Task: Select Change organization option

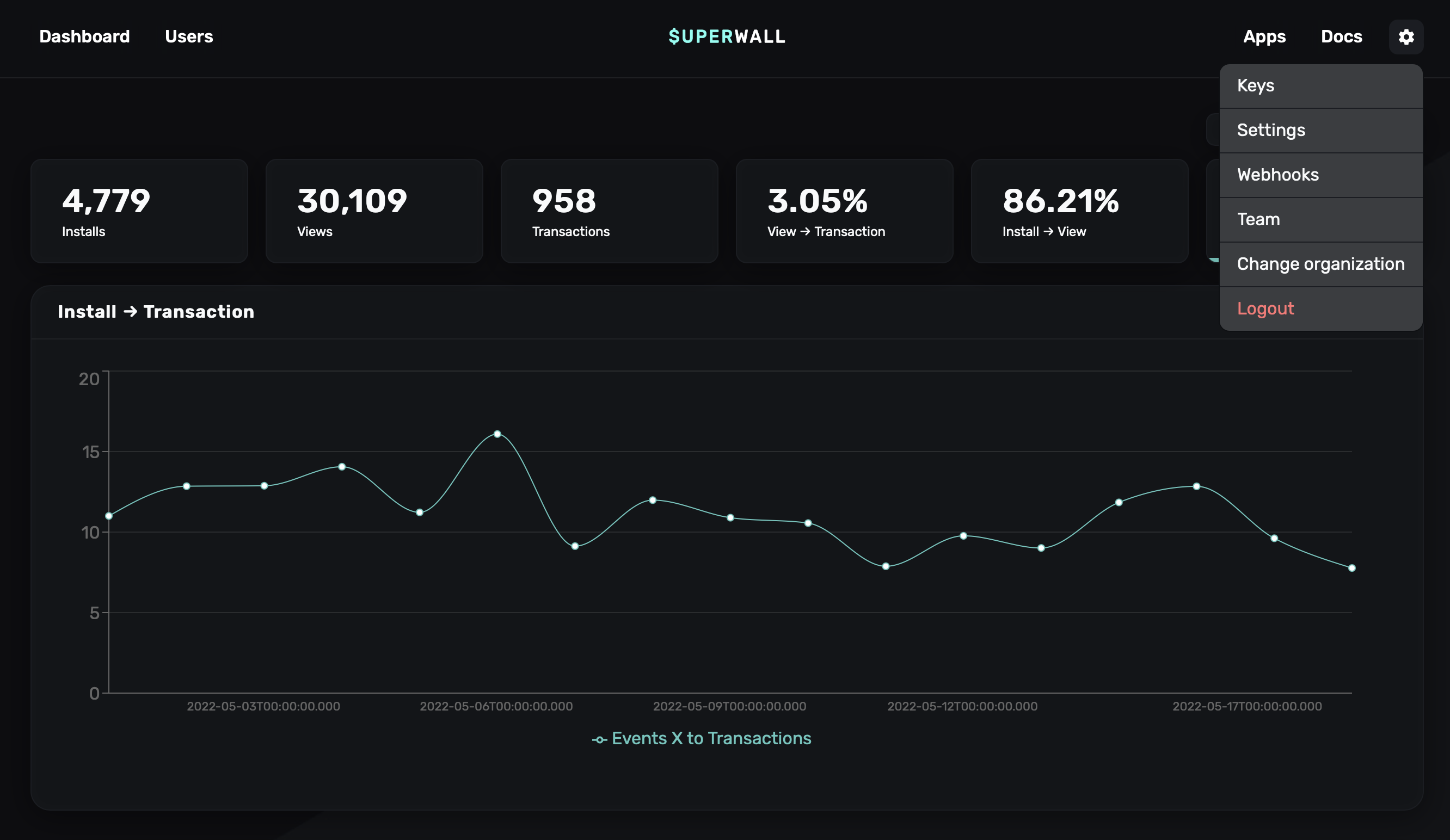Action: click(x=1320, y=264)
